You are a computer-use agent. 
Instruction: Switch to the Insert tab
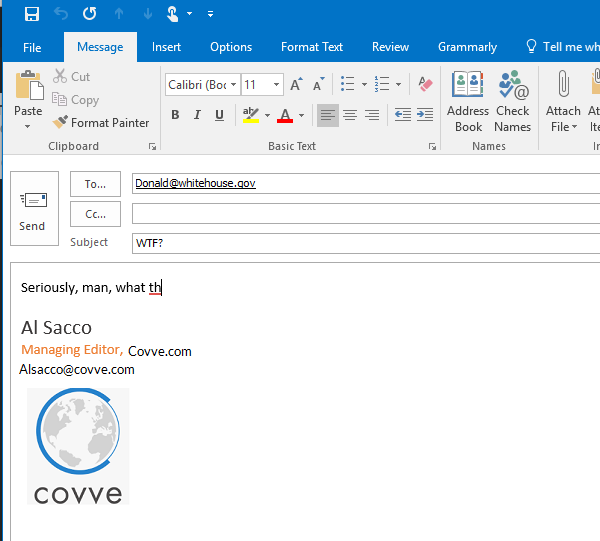(166, 47)
